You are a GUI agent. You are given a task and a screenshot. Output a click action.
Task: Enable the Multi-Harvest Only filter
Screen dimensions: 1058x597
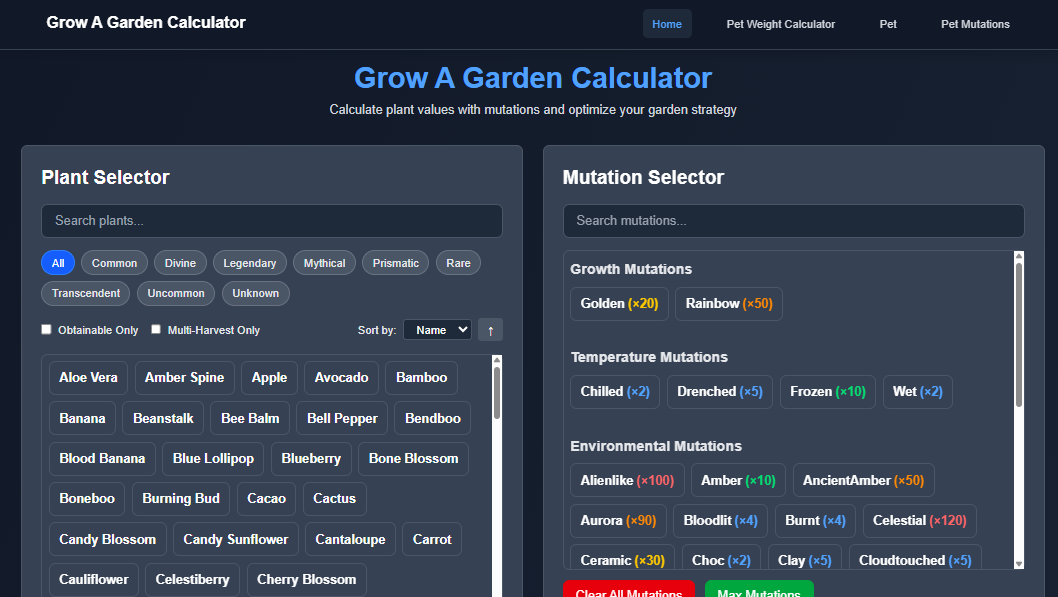tap(156, 329)
